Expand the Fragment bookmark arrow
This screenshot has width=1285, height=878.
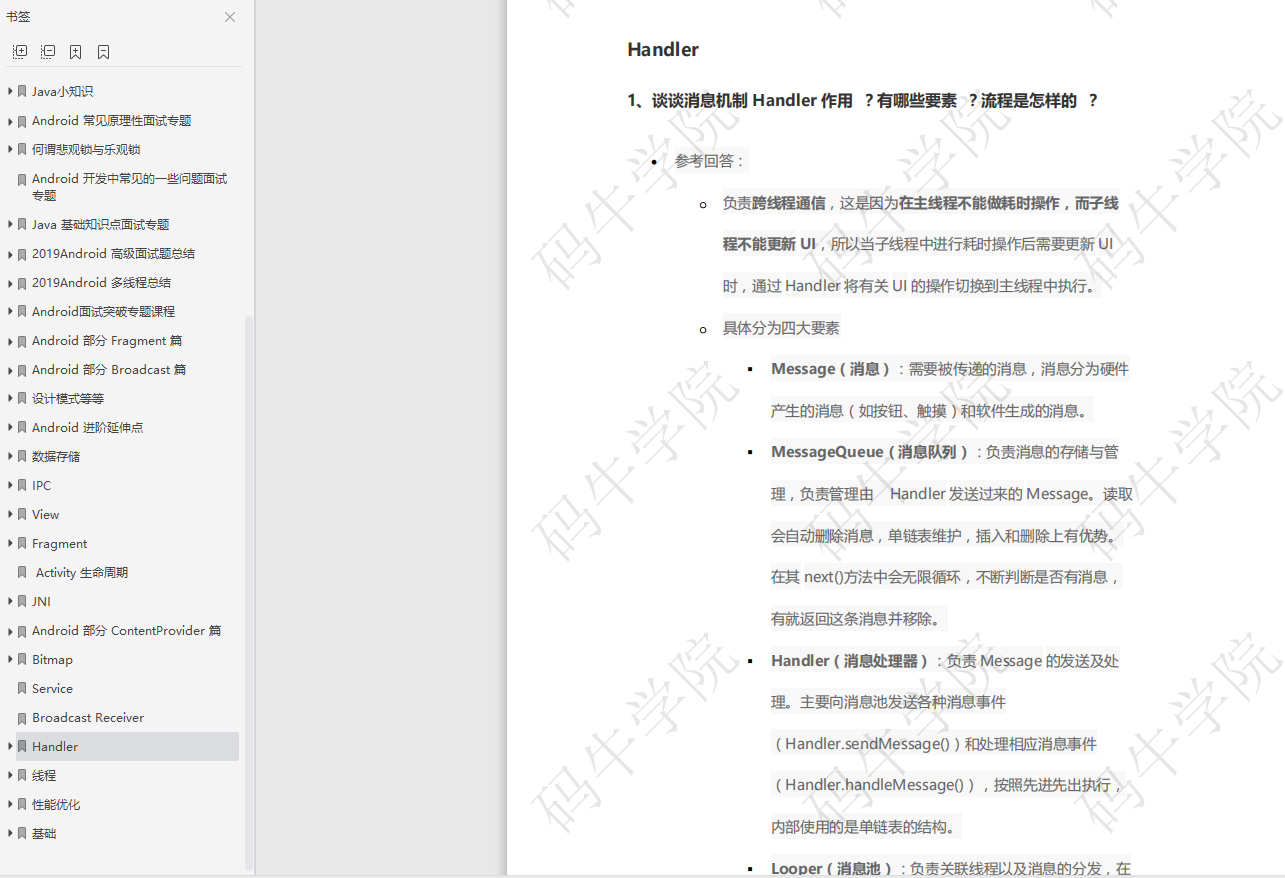click(x=10, y=543)
